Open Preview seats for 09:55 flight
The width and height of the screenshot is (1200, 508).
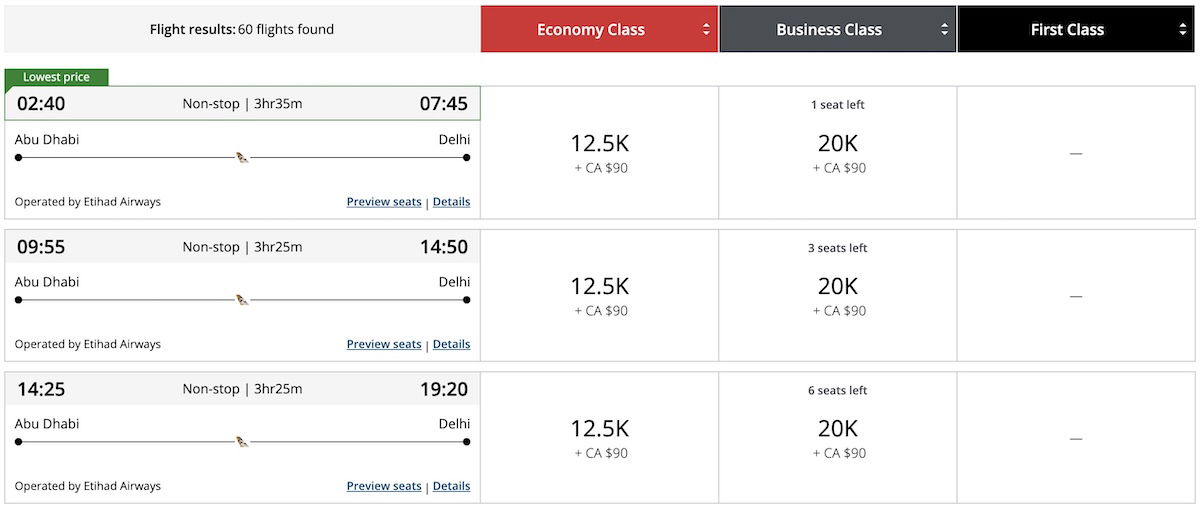click(x=384, y=344)
